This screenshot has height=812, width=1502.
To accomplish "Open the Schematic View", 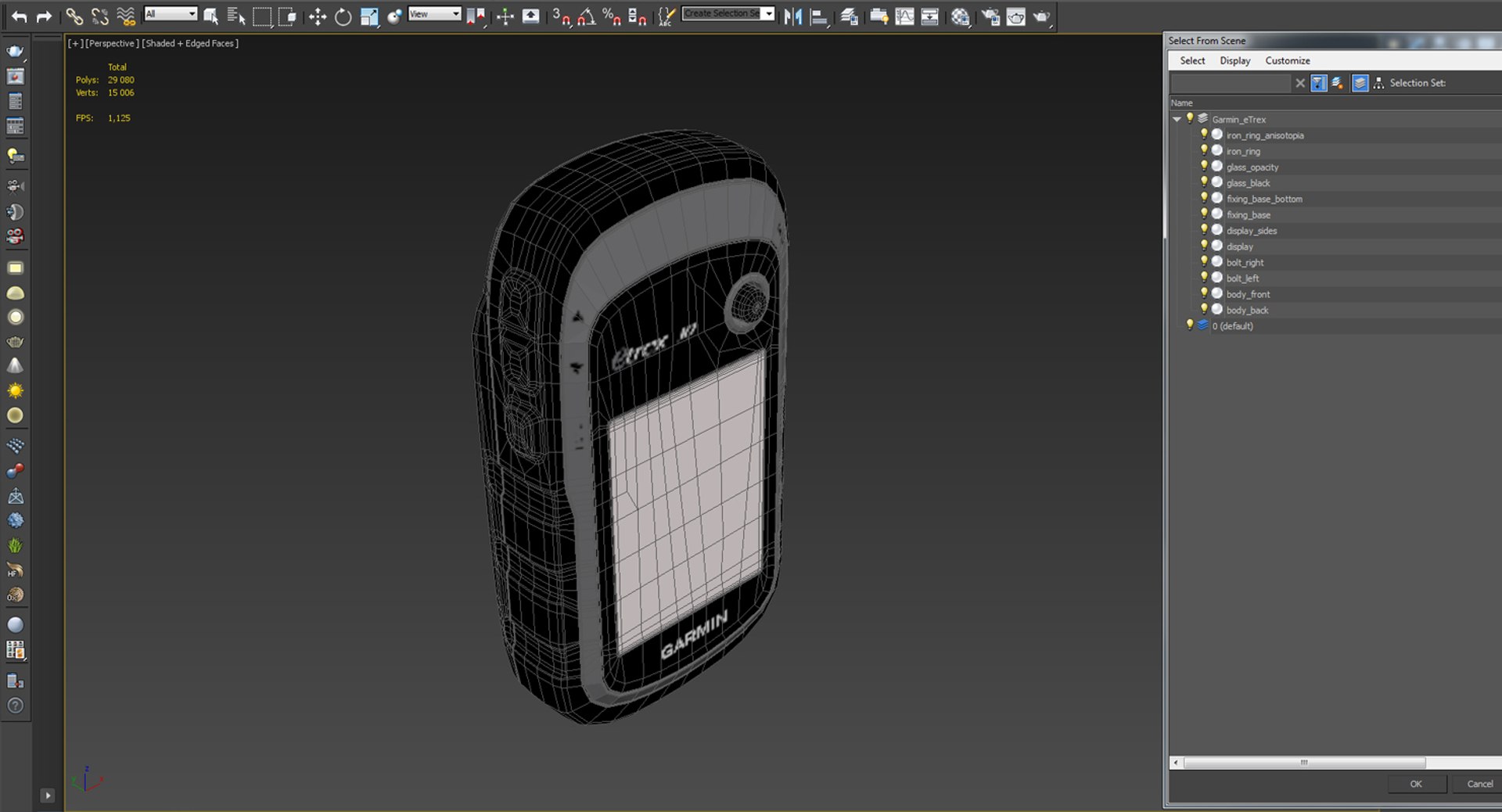I will pyautogui.click(x=929, y=16).
